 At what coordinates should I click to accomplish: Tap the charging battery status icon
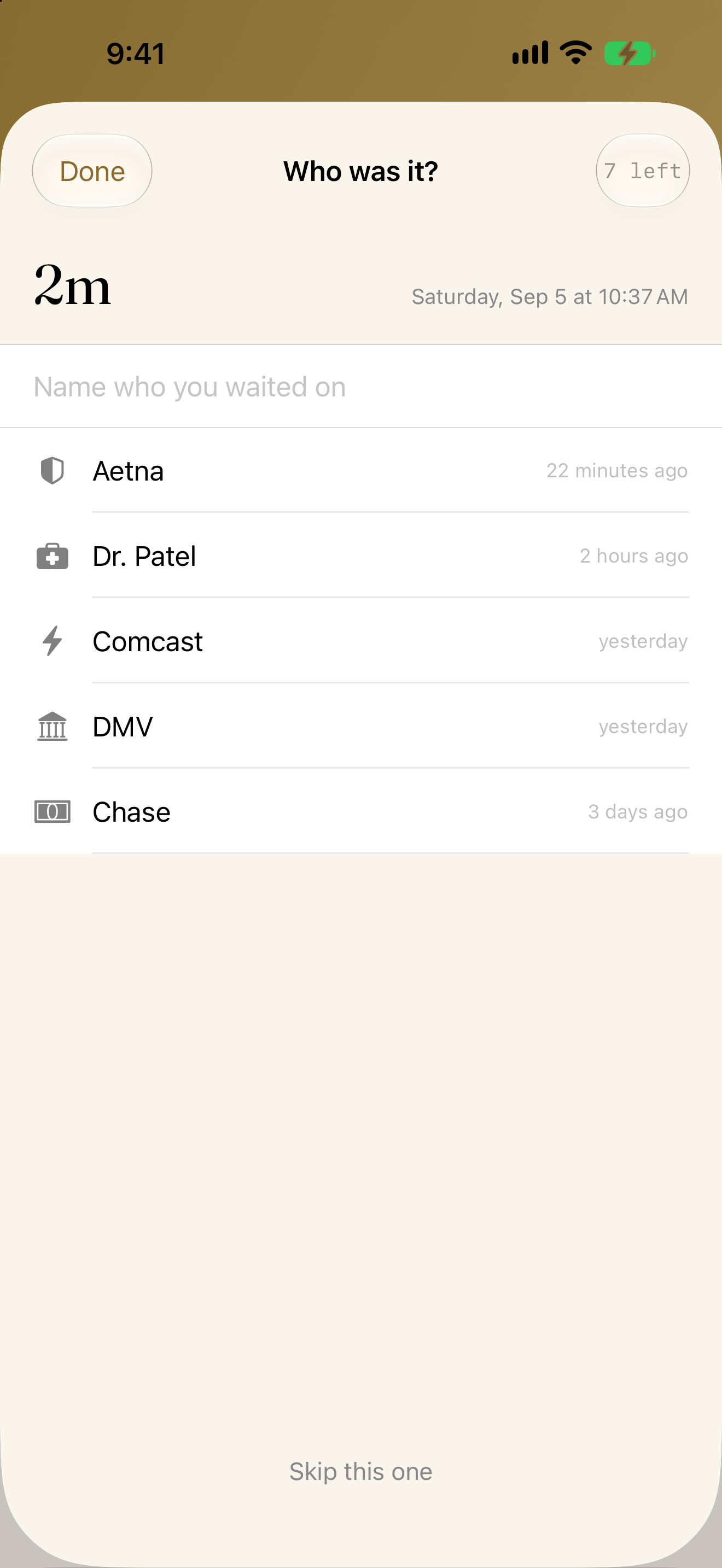pos(630,54)
